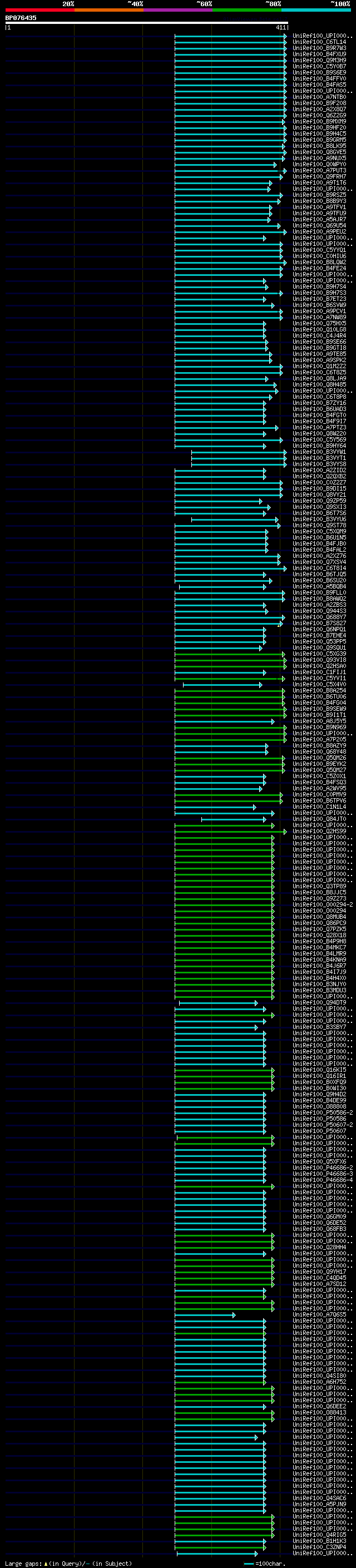Select the UniRef100_Q8MUB4 label

[319, 917]
